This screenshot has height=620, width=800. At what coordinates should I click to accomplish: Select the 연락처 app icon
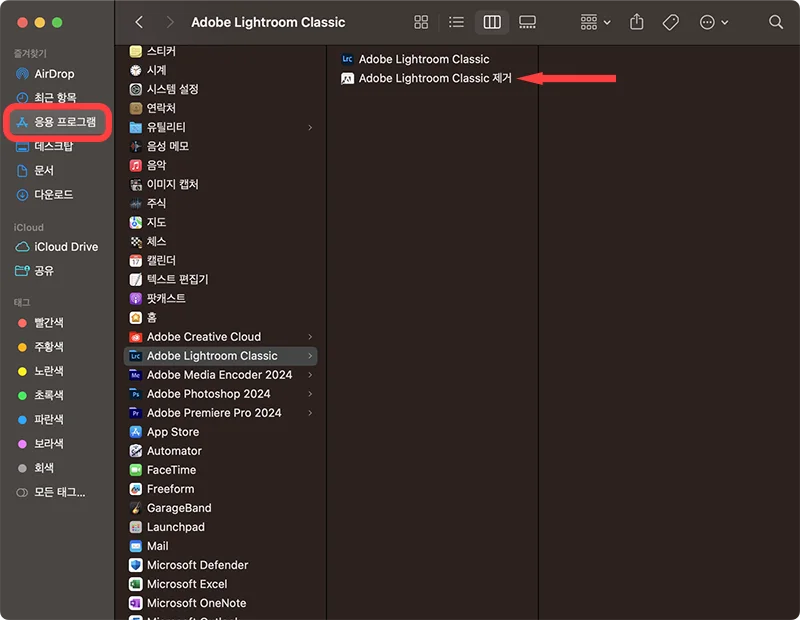click(135, 108)
